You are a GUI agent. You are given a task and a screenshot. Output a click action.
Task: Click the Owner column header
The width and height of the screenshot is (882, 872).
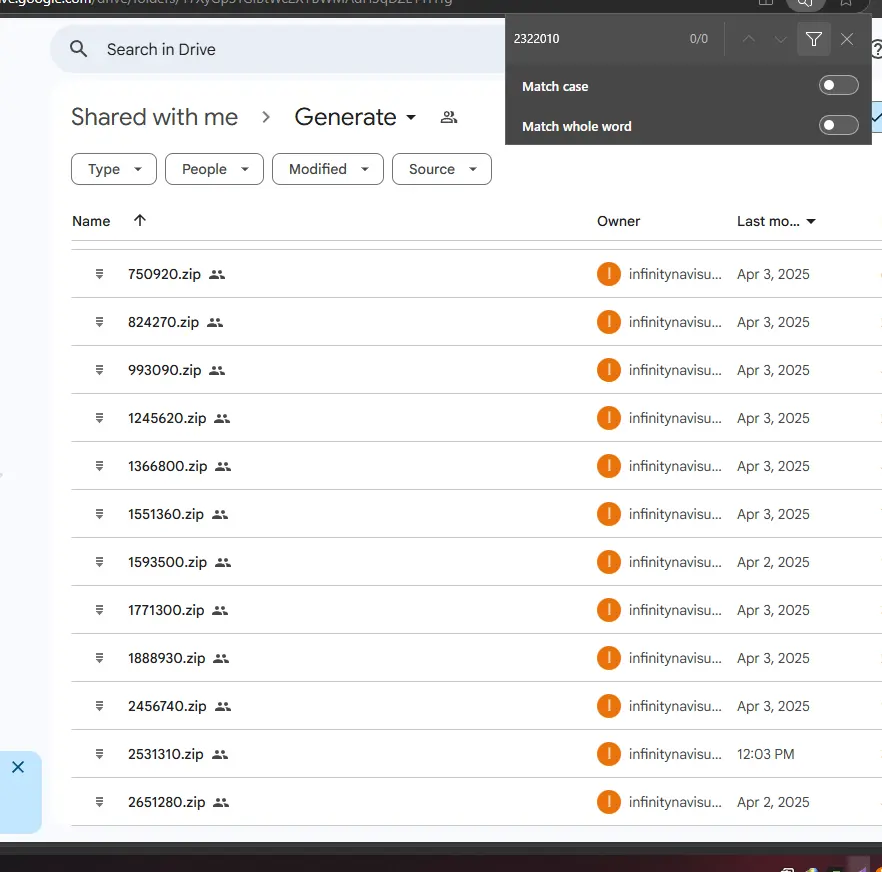click(618, 221)
